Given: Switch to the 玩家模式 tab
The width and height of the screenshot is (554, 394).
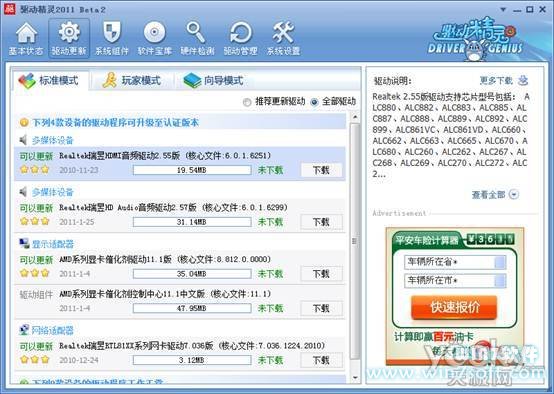Looking at the screenshot, I should (132, 81).
